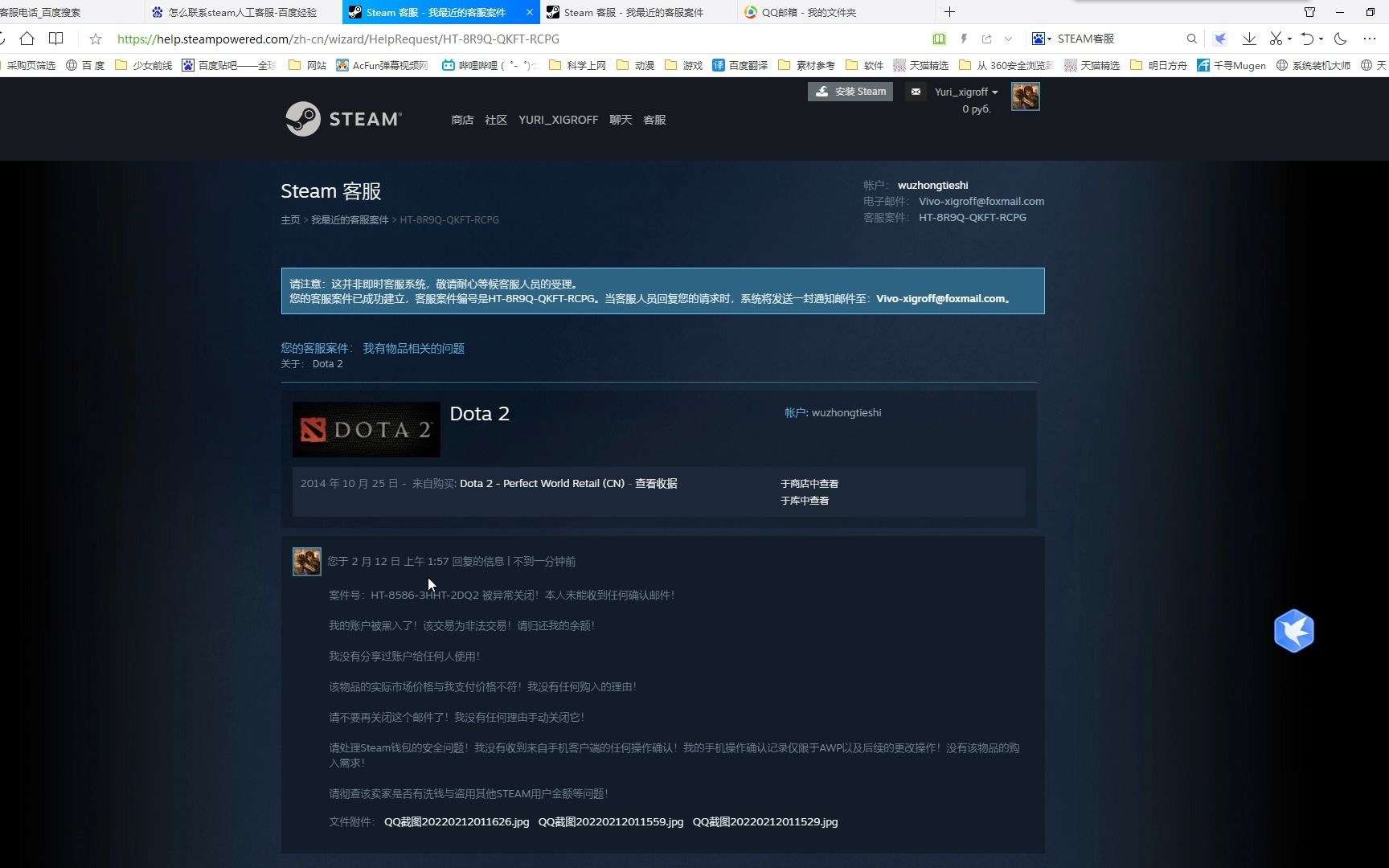Open the Baidu search engine selector

click(x=1041, y=39)
